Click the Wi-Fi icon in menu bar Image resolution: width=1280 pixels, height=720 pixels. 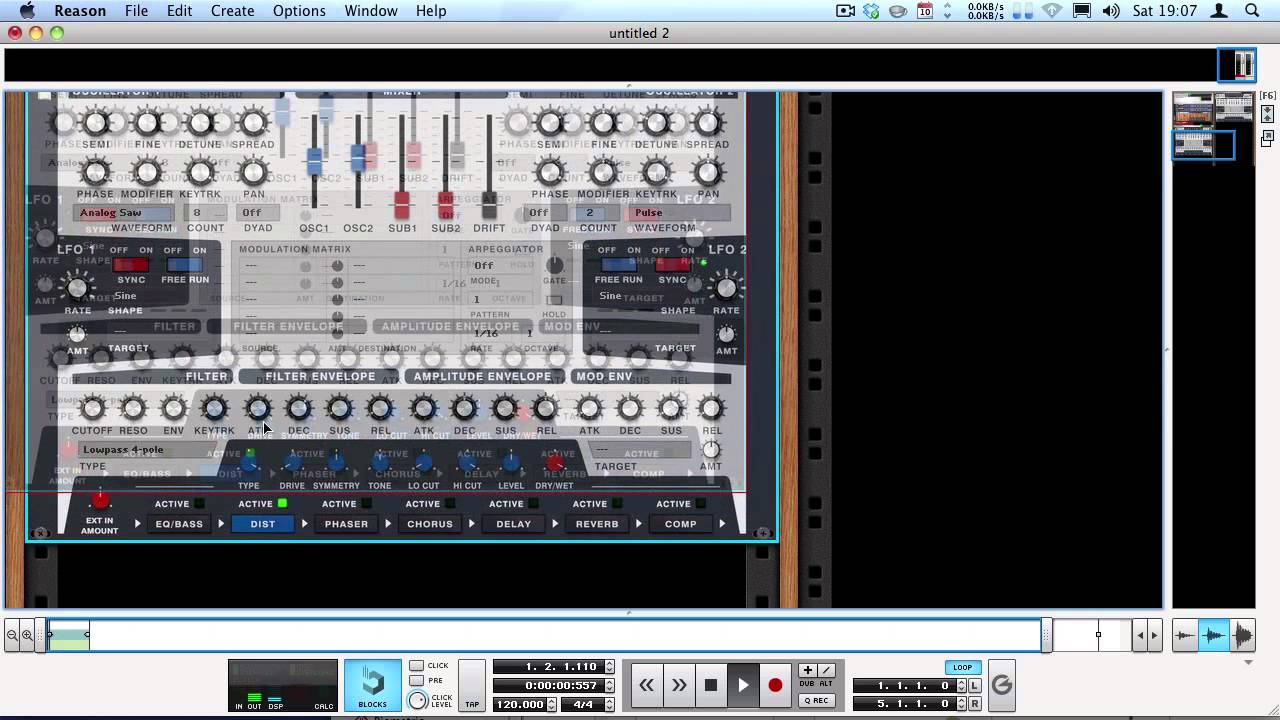(1052, 11)
